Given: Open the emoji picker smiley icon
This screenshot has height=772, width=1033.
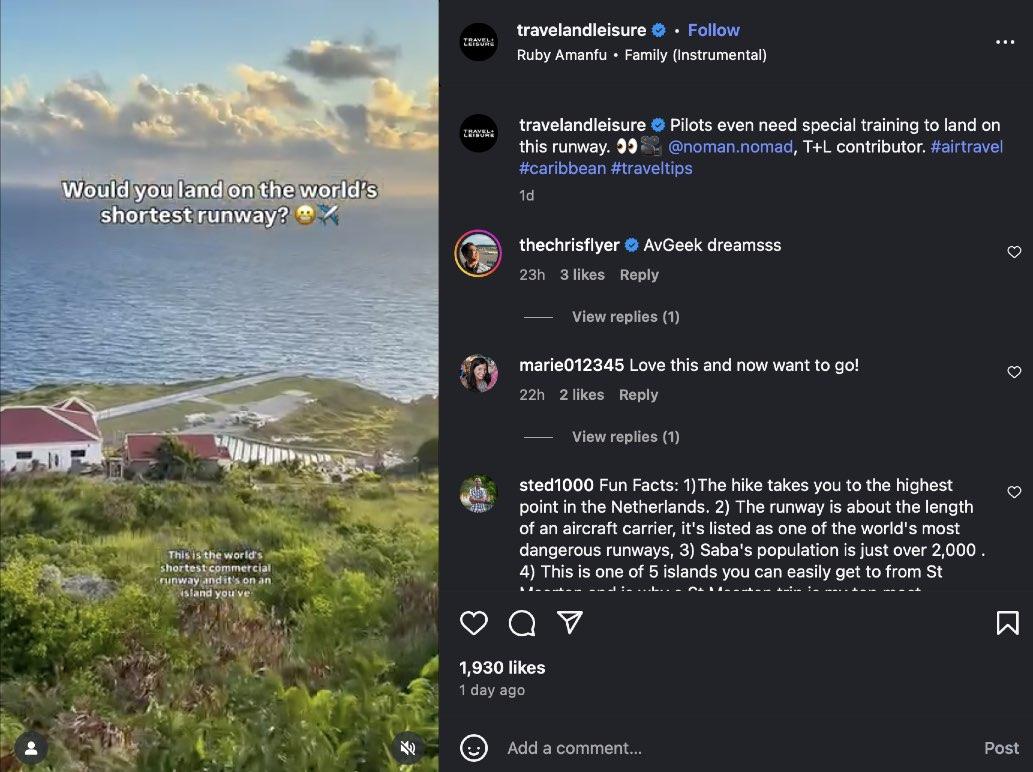Looking at the screenshot, I should pos(474,748).
